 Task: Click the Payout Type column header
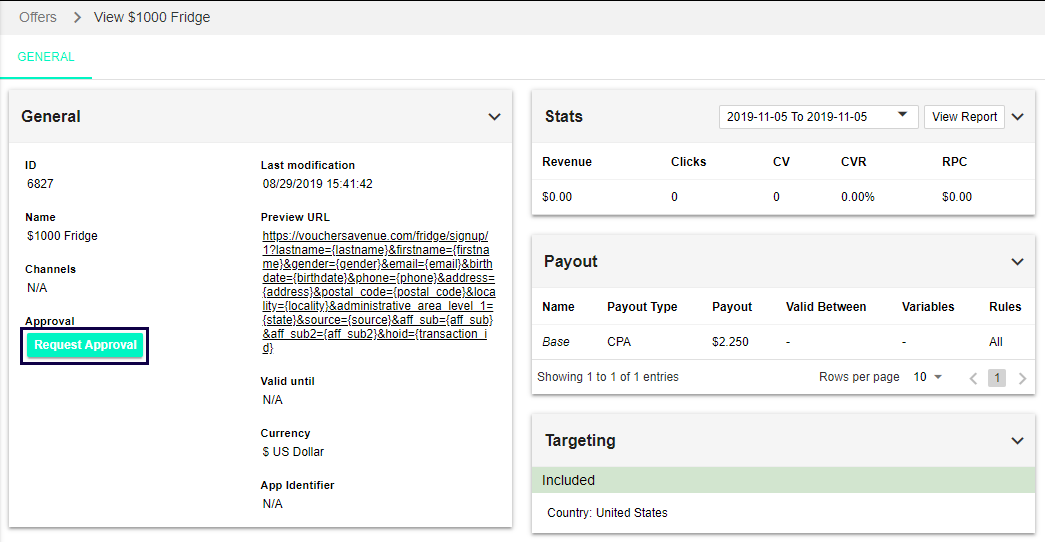point(642,307)
